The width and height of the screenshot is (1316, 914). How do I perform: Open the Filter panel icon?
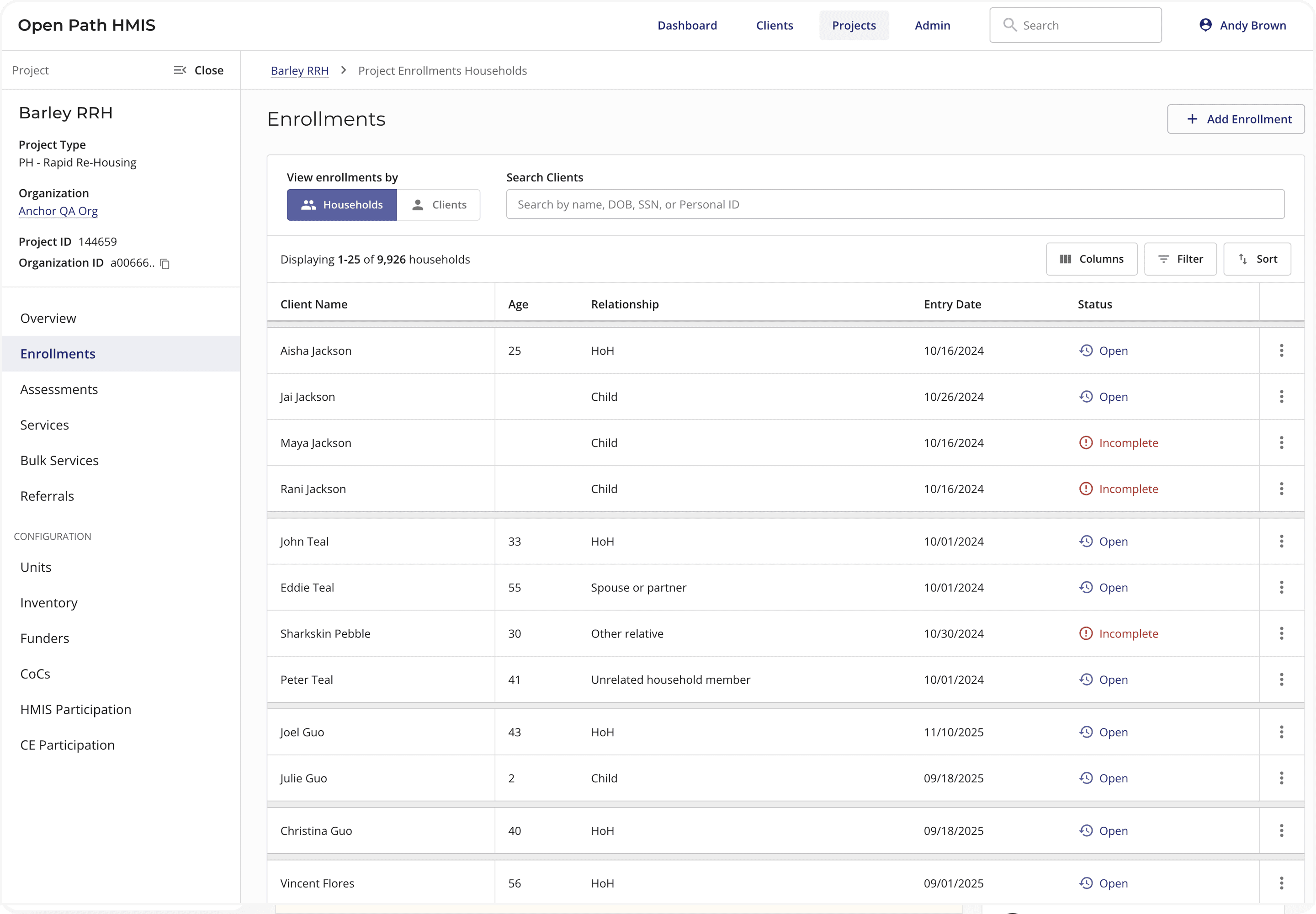pos(1164,259)
